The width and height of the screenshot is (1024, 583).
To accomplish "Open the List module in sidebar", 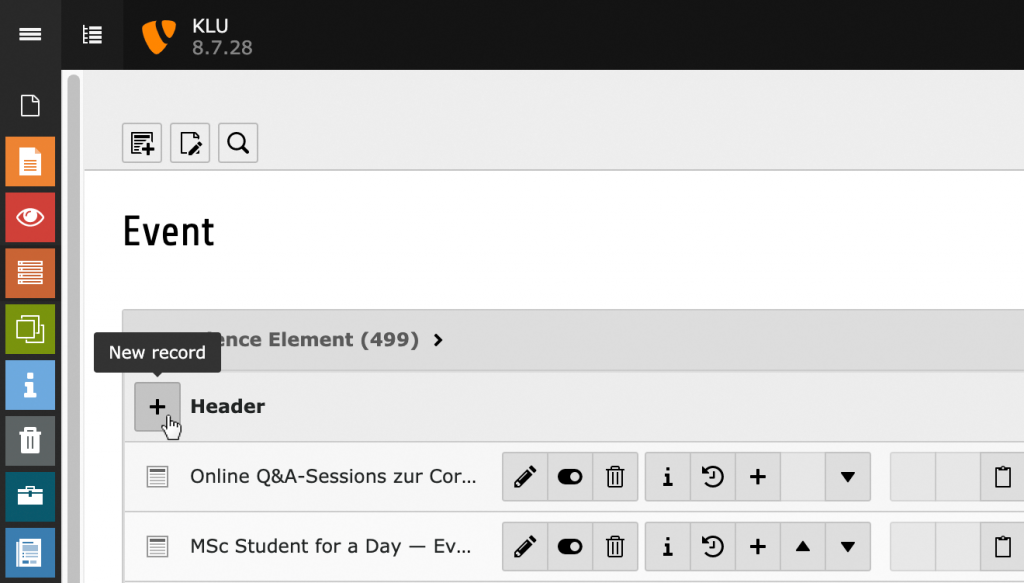I will 30,273.
